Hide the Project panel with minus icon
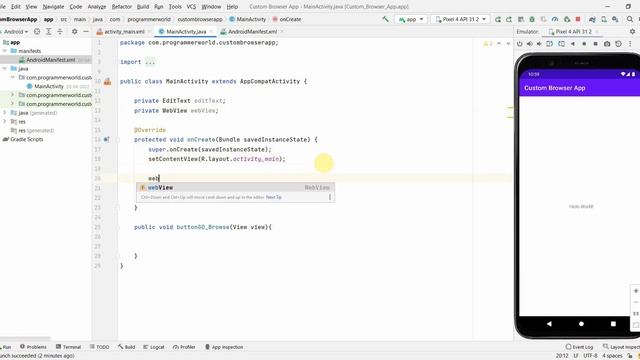Viewport: 640px width, 360px height. [x=86, y=31]
